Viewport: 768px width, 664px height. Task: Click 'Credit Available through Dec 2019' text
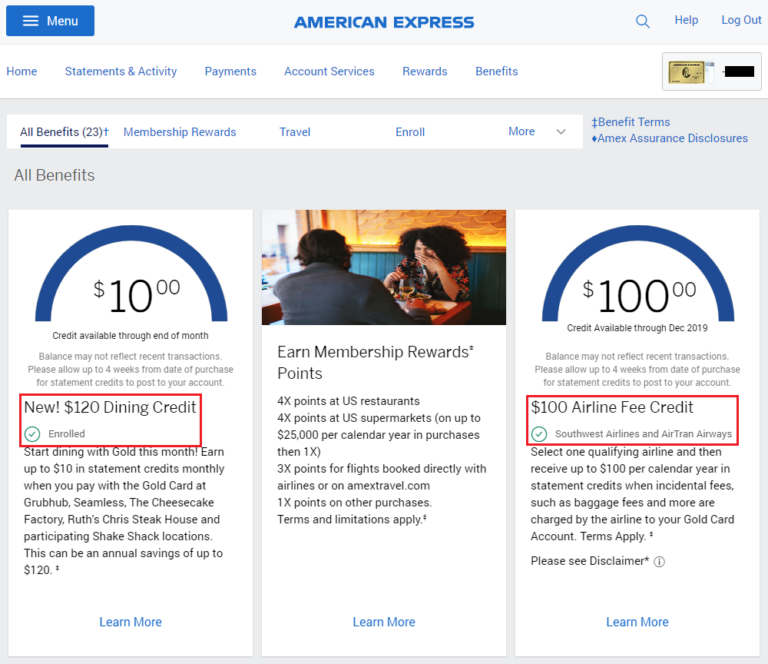(637, 328)
